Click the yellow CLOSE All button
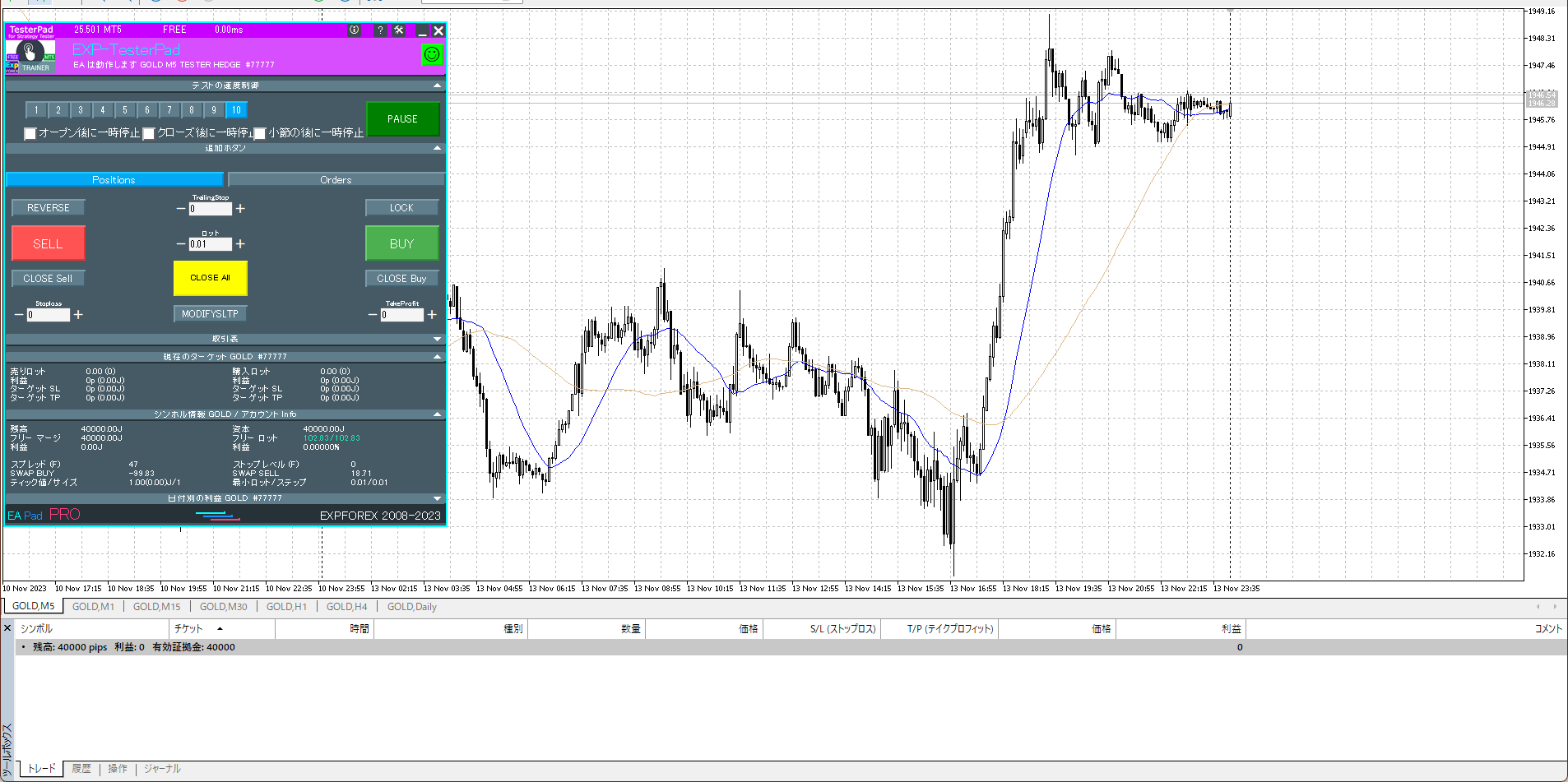Screen dimensions: 1568x782 [210, 278]
